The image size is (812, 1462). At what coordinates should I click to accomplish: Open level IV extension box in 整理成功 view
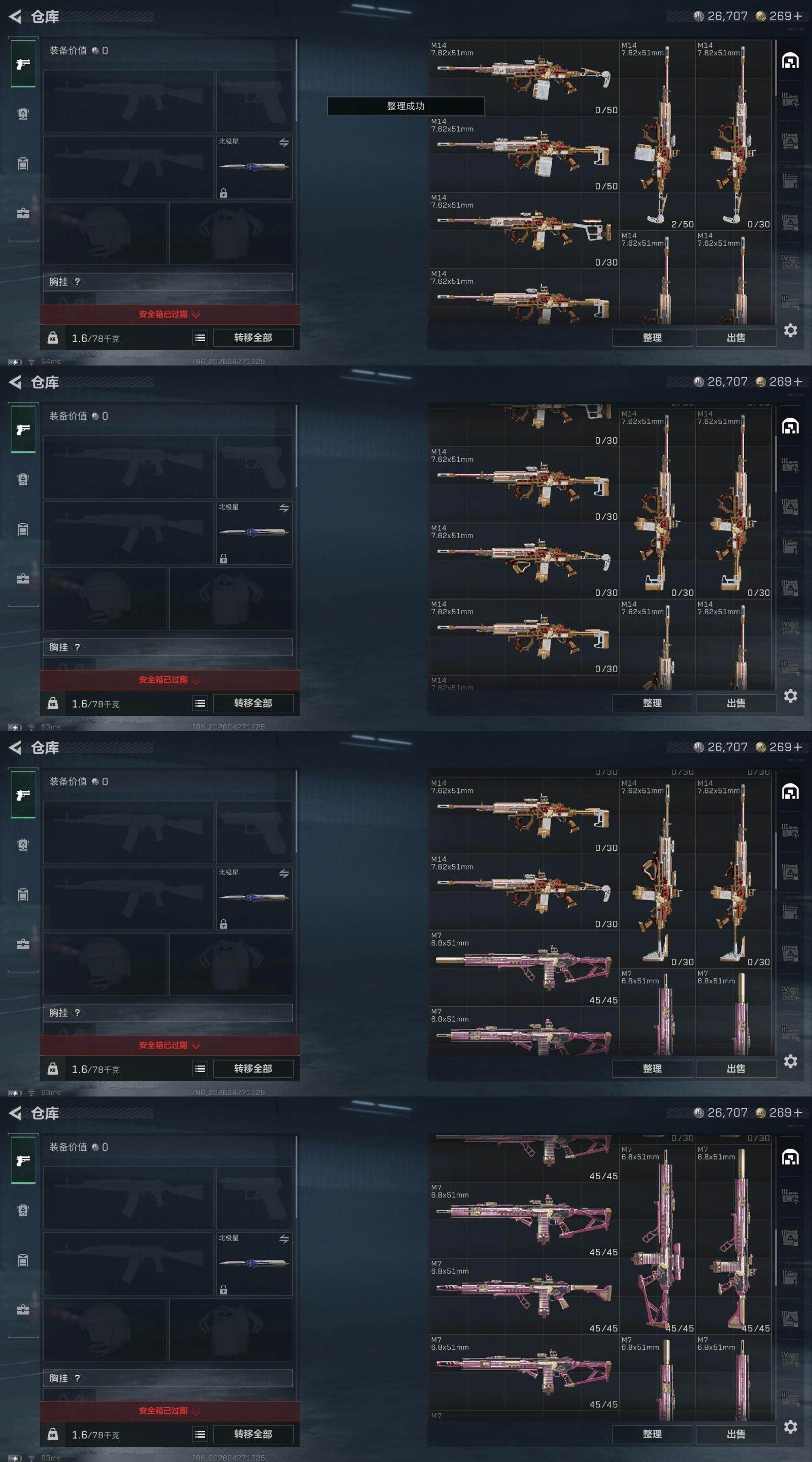pyautogui.click(x=791, y=261)
